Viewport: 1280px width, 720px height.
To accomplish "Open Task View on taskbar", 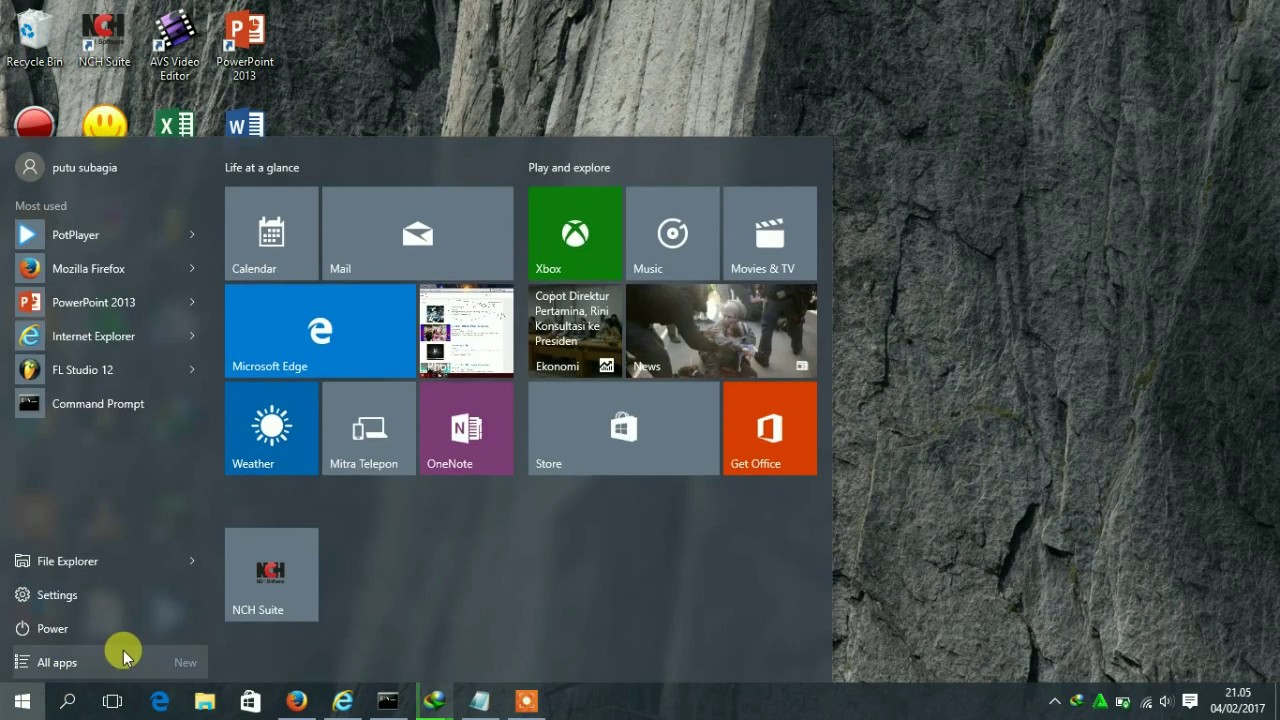I will pos(113,701).
